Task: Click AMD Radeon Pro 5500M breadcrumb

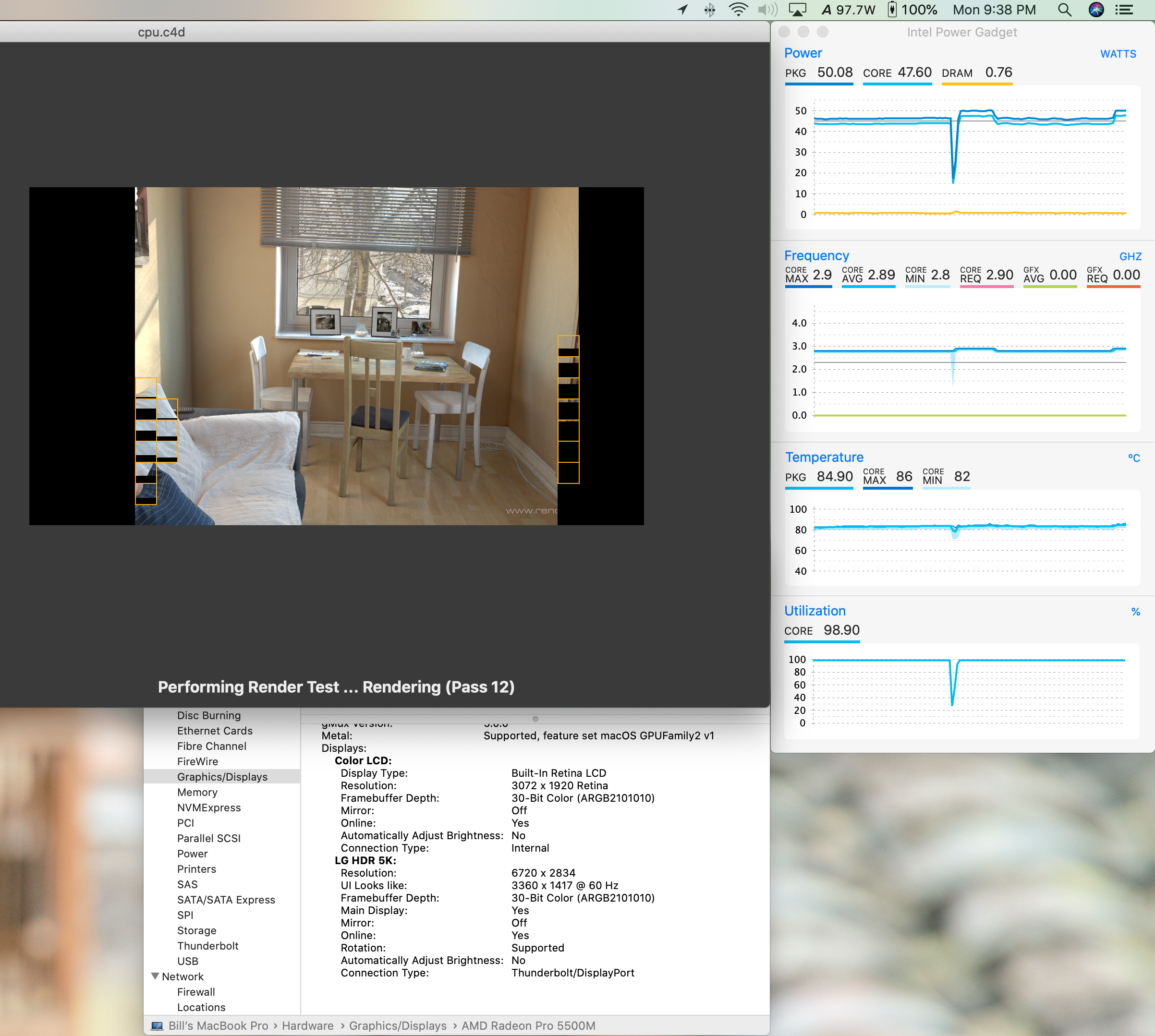Action: coord(528,1025)
